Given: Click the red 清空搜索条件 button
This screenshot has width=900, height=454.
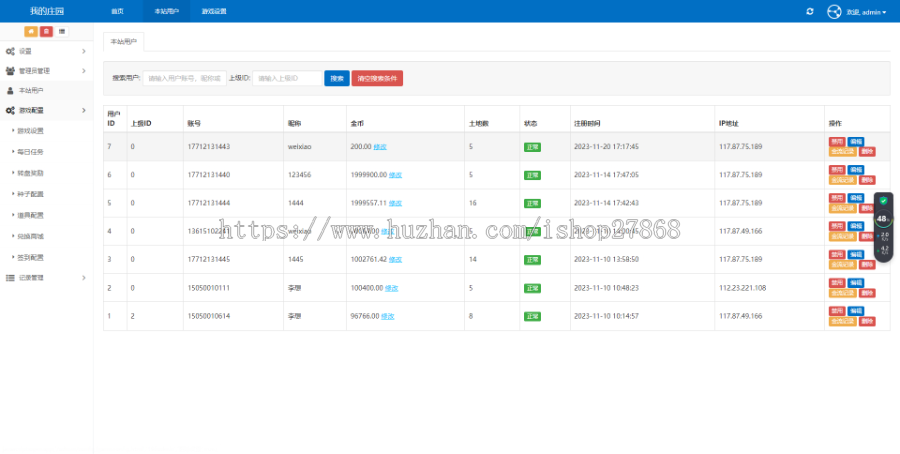Looking at the screenshot, I should pos(377,79).
